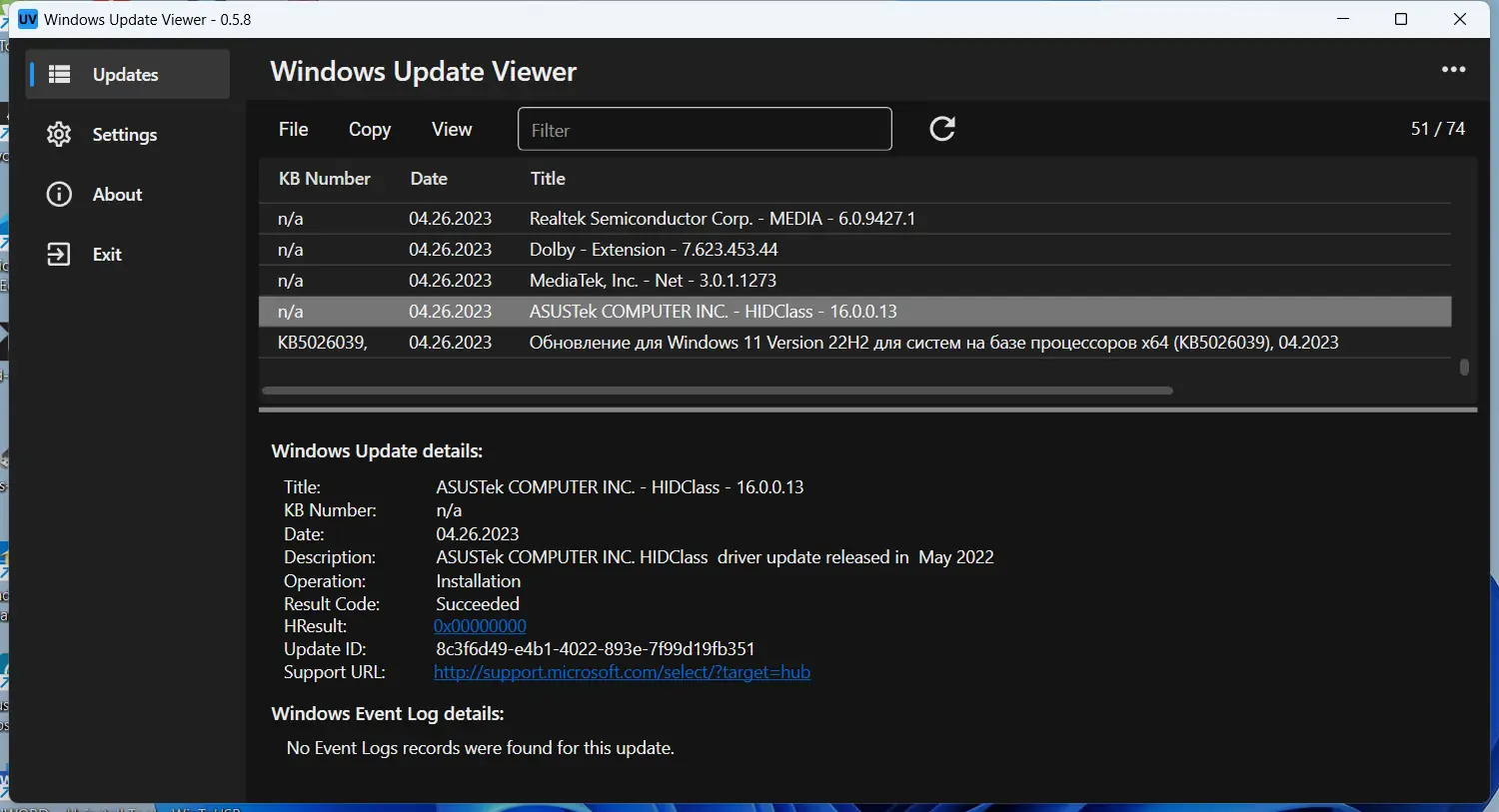Select the KB5026039 Windows 11 update row
This screenshot has height=812, width=1499.
tap(854, 343)
